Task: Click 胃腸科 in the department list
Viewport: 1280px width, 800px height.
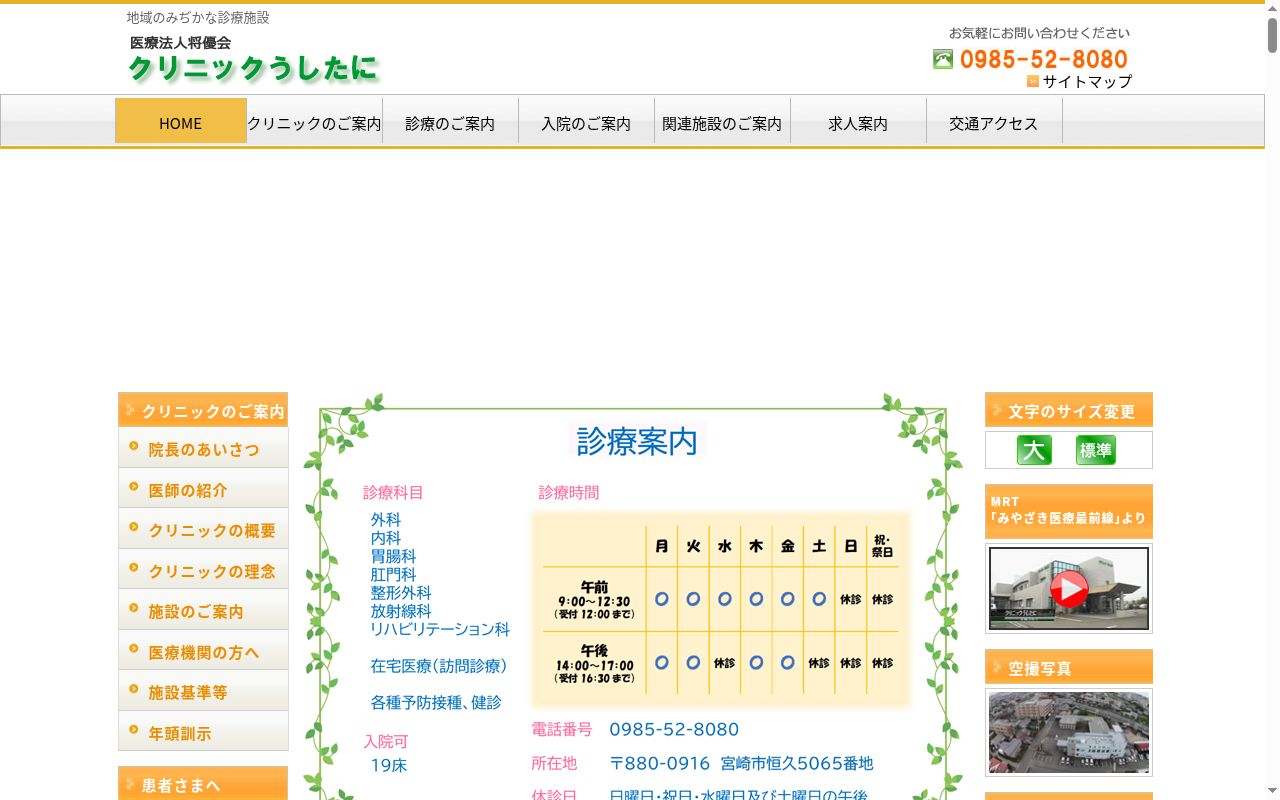Action: click(393, 556)
